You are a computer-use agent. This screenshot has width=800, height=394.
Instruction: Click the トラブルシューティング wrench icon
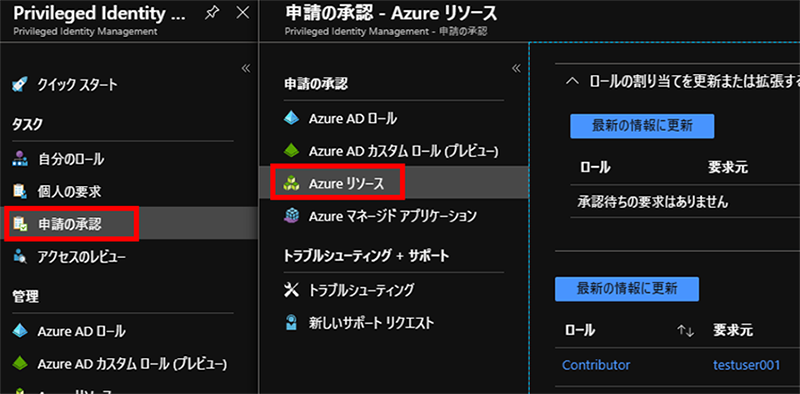291,290
